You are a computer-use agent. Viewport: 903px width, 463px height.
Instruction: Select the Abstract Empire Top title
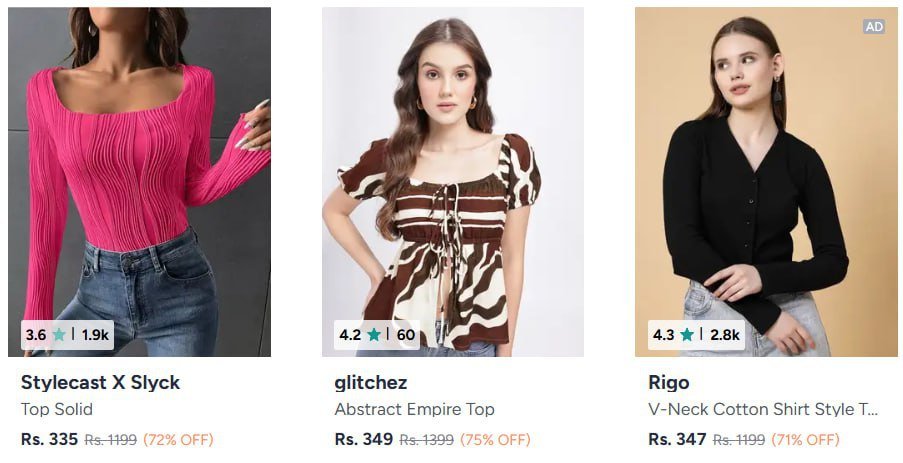pos(414,409)
